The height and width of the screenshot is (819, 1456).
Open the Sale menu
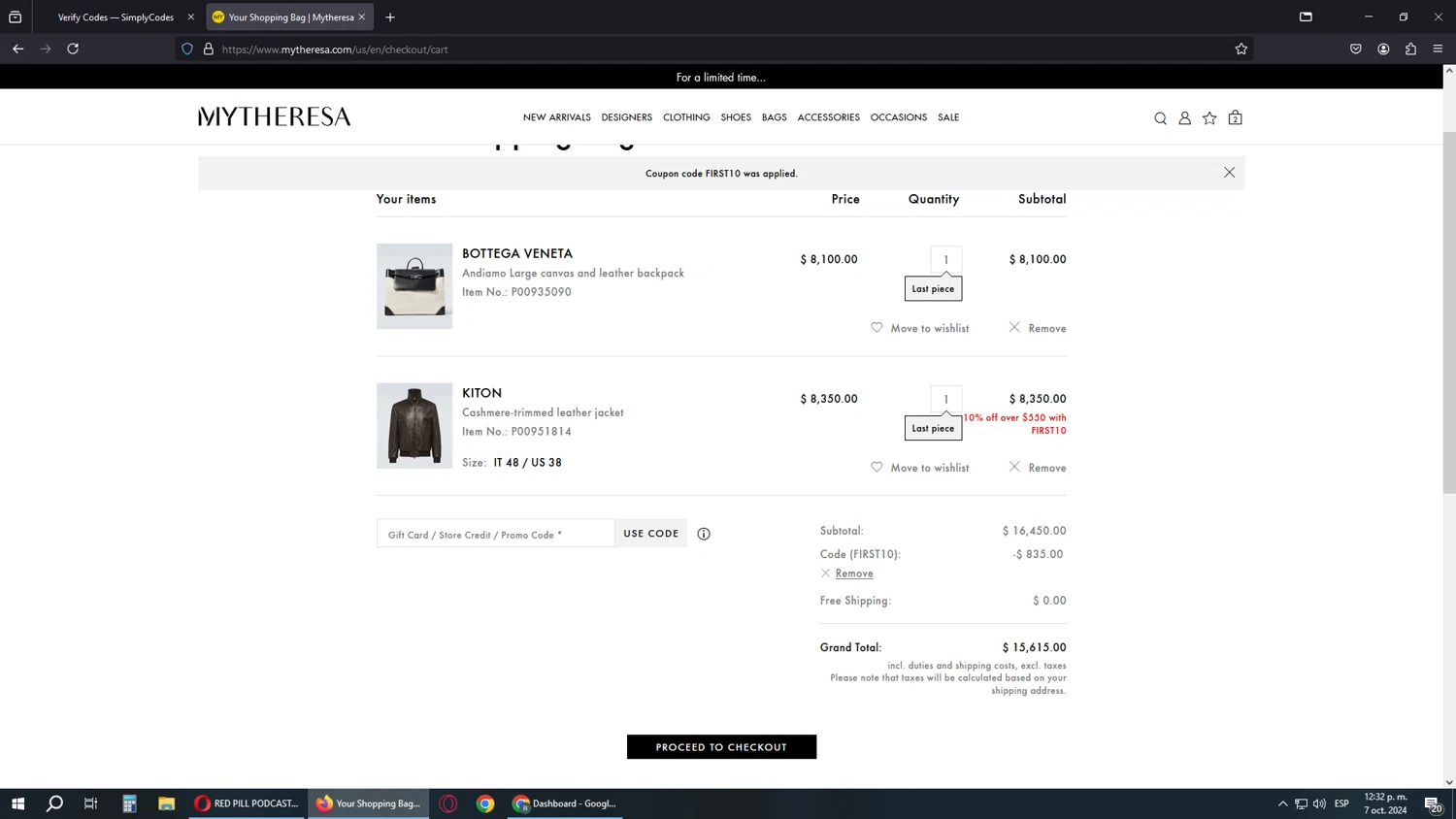(948, 117)
